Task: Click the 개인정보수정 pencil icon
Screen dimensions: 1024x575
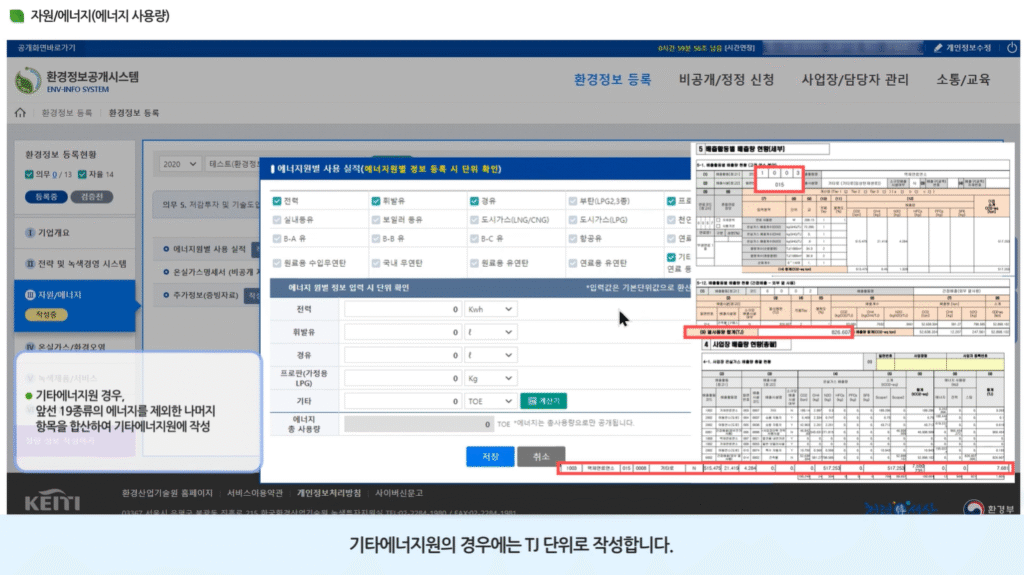Action: pyautogui.click(x=937, y=47)
